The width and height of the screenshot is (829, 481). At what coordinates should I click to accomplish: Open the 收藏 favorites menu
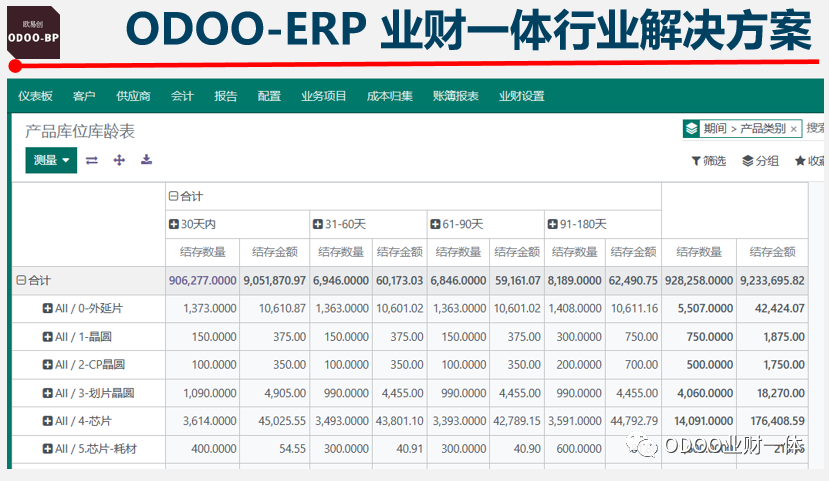coord(809,161)
